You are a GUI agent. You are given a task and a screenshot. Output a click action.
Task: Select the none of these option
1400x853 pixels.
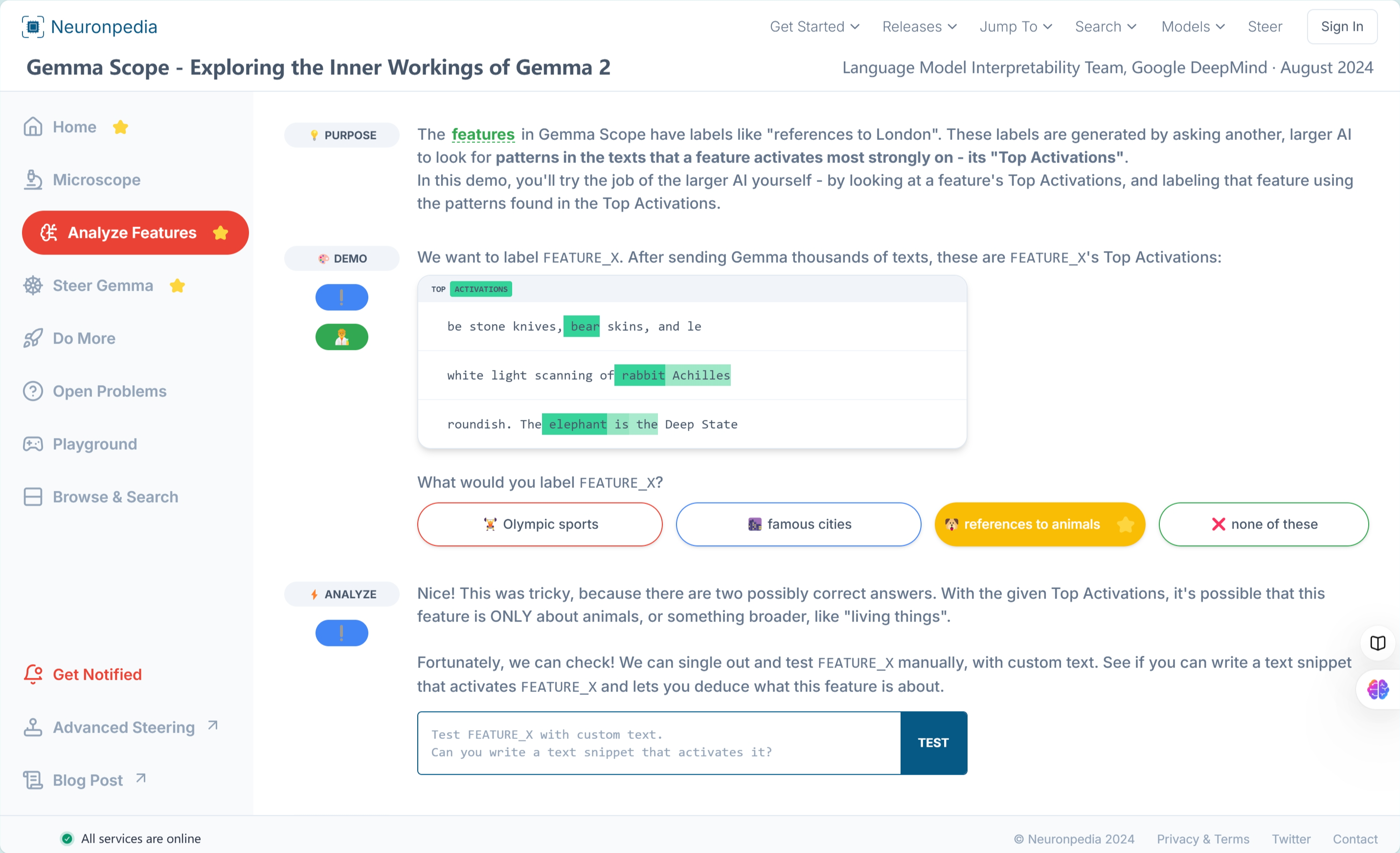click(x=1264, y=524)
